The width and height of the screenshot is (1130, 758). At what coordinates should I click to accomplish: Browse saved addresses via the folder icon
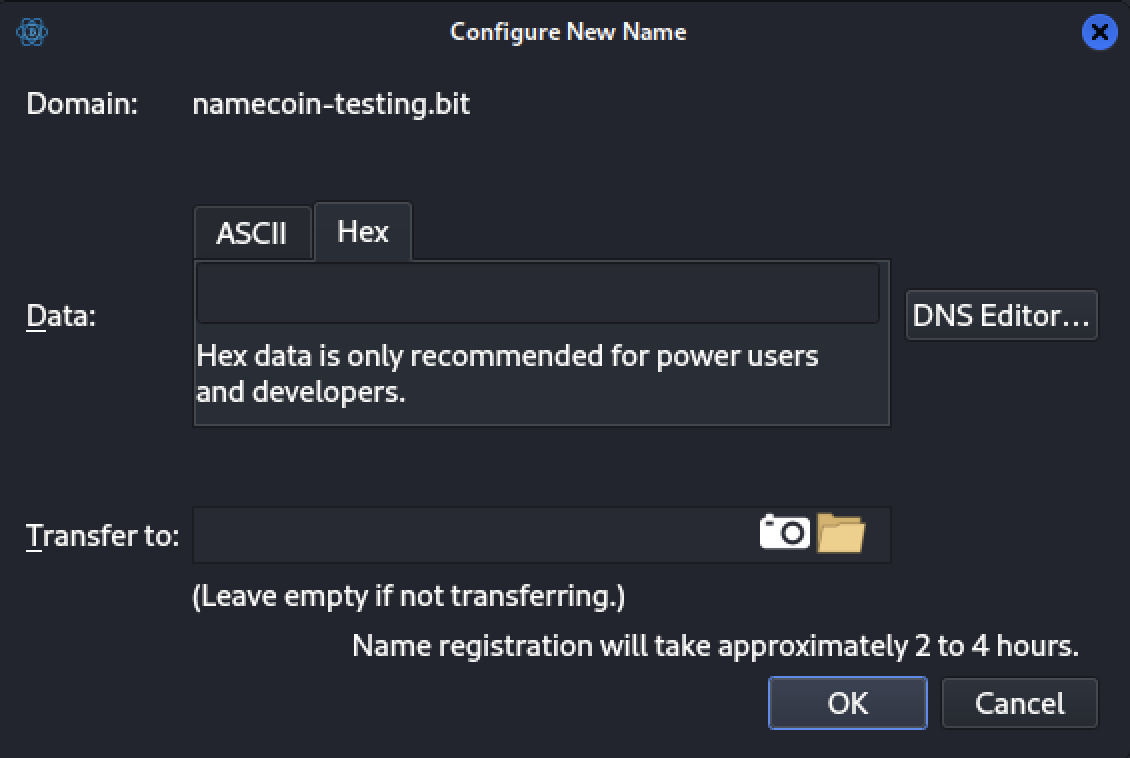click(840, 531)
